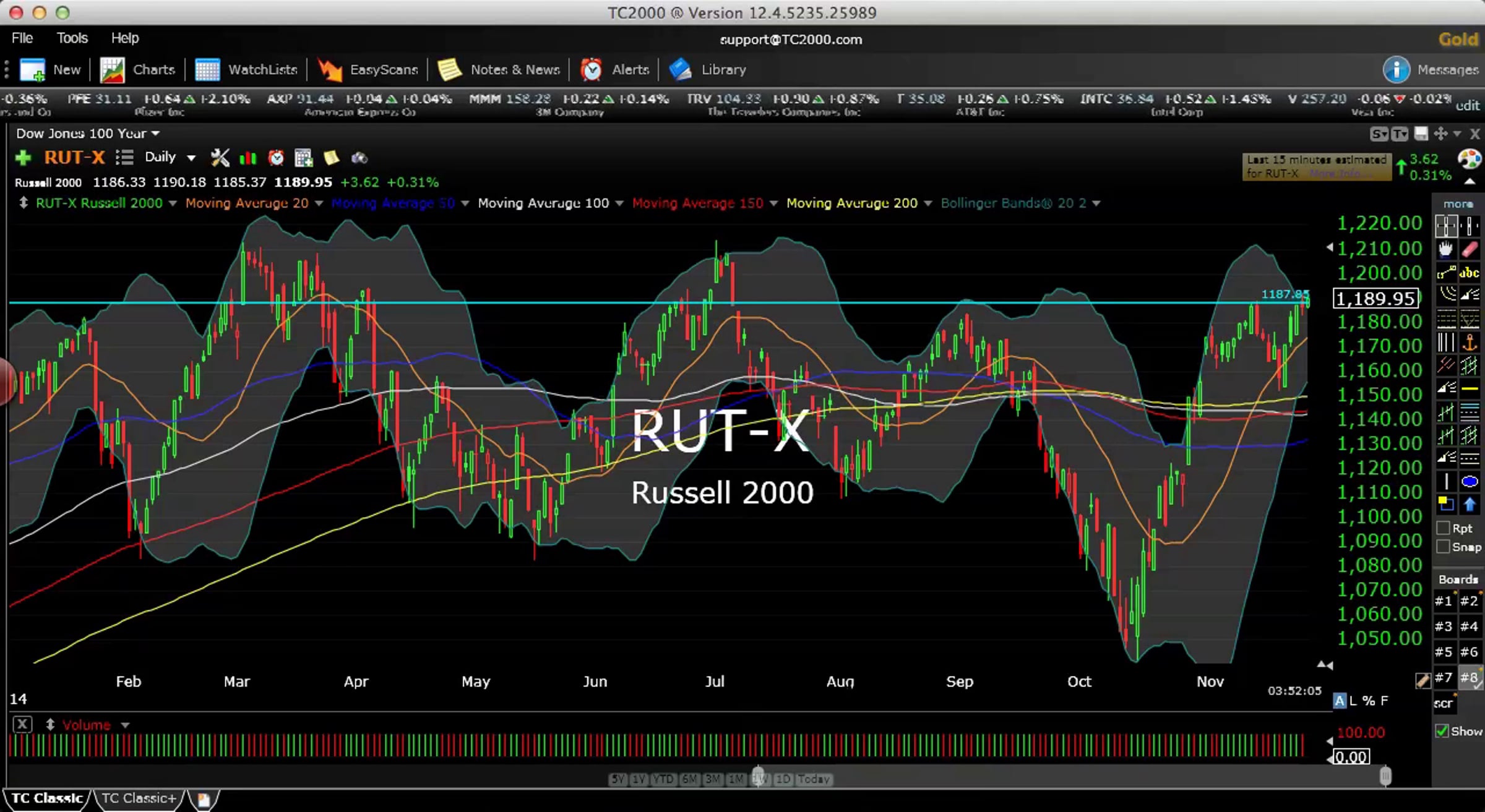This screenshot has width=1485, height=812.
Task: Select the hand pan drawing tool
Action: point(1446,249)
